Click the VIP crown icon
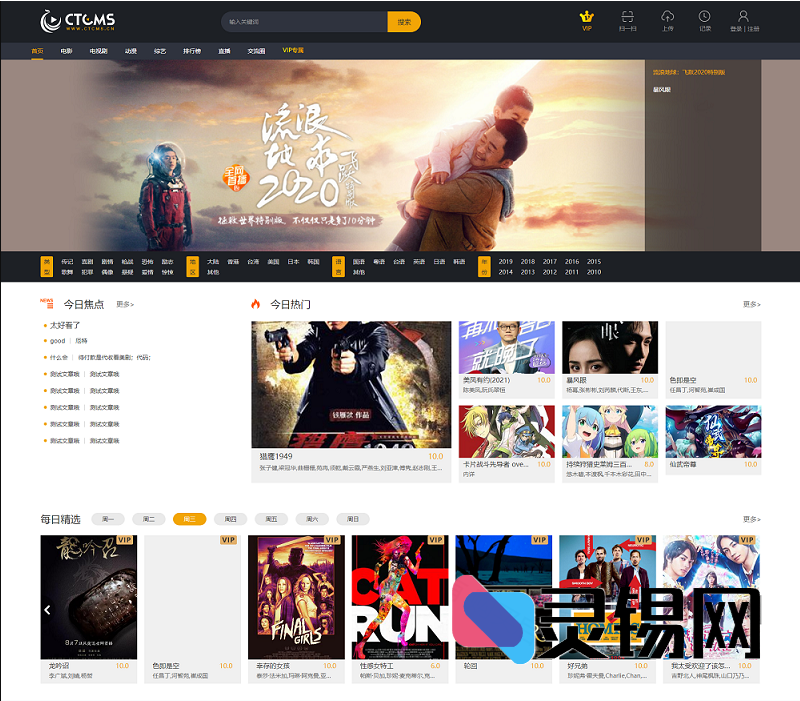800x701 pixels. coord(587,17)
